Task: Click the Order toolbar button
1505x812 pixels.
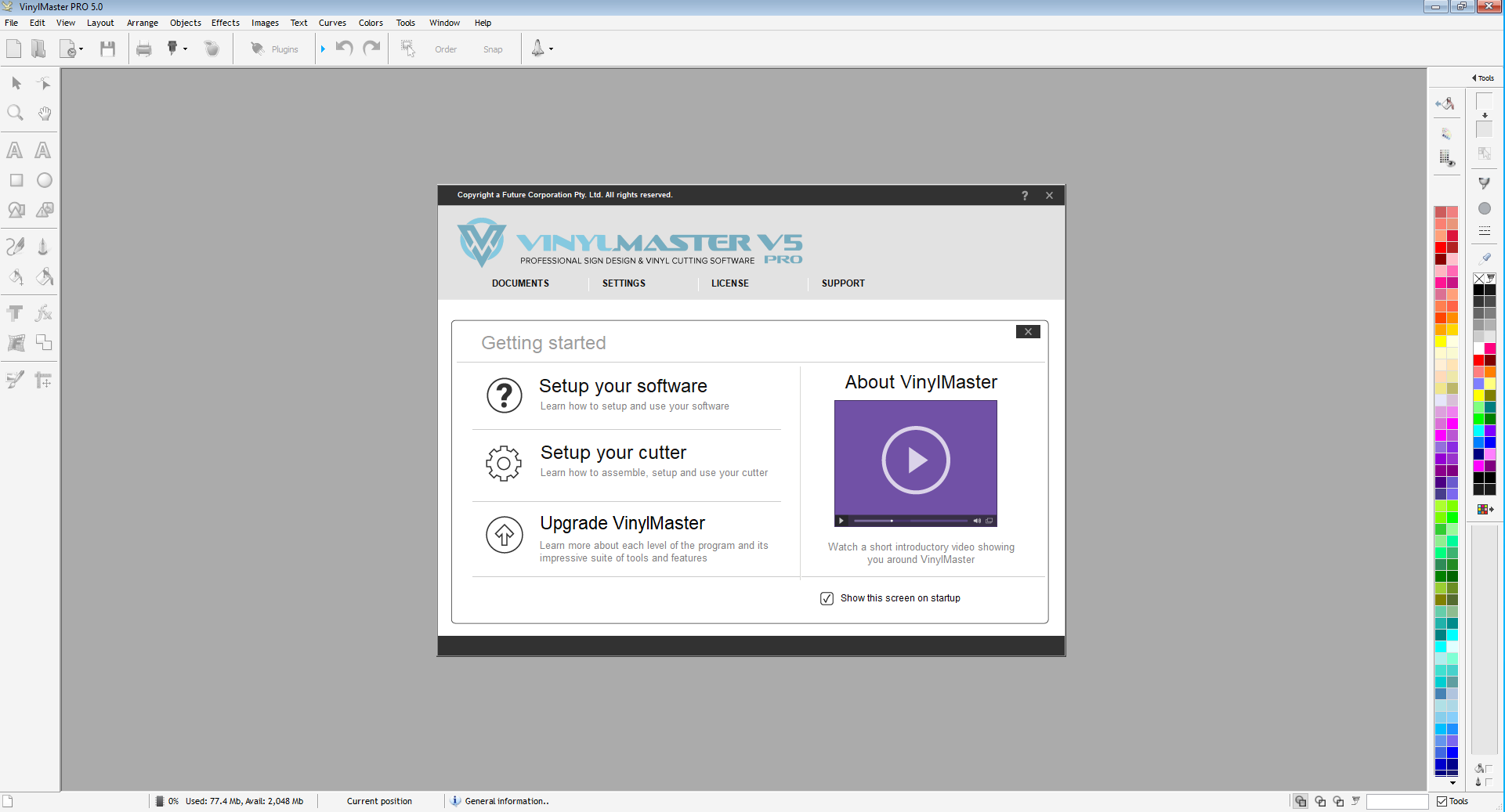Action: [x=446, y=49]
